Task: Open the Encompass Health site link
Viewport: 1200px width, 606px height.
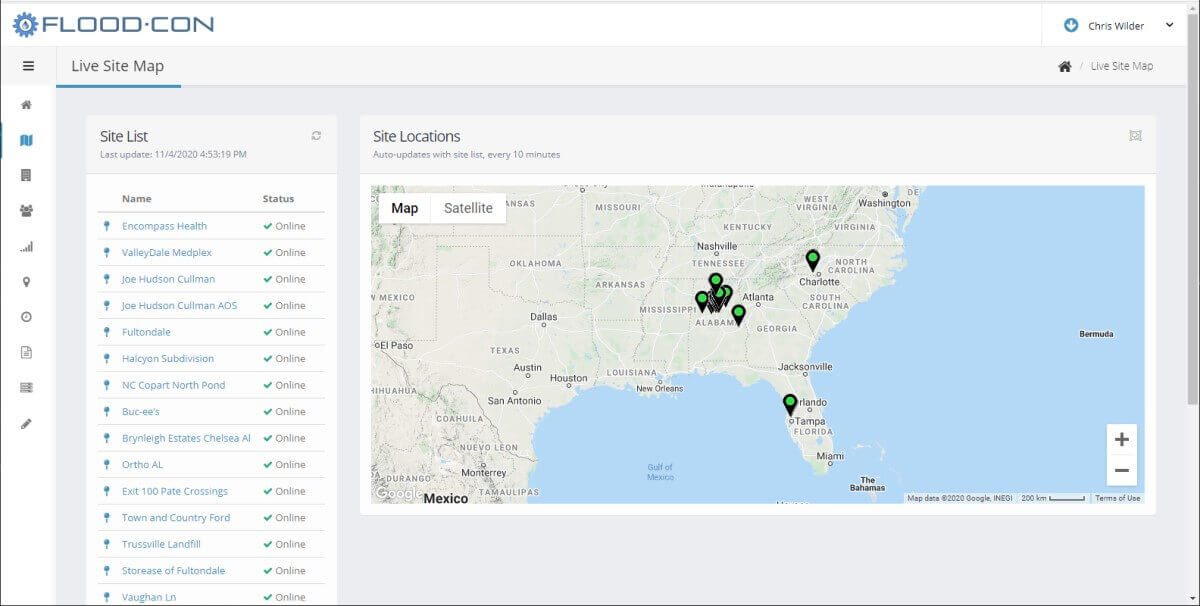Action: pyautogui.click(x=164, y=226)
